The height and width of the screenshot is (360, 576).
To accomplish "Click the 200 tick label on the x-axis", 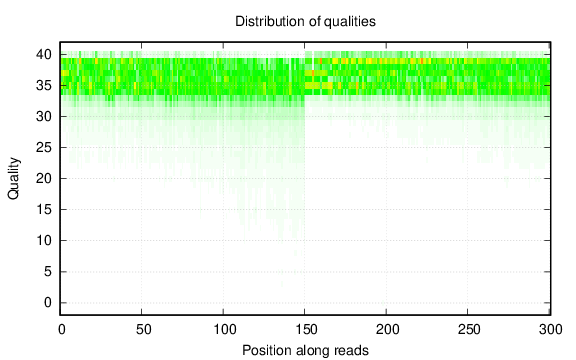I will click(x=388, y=329).
